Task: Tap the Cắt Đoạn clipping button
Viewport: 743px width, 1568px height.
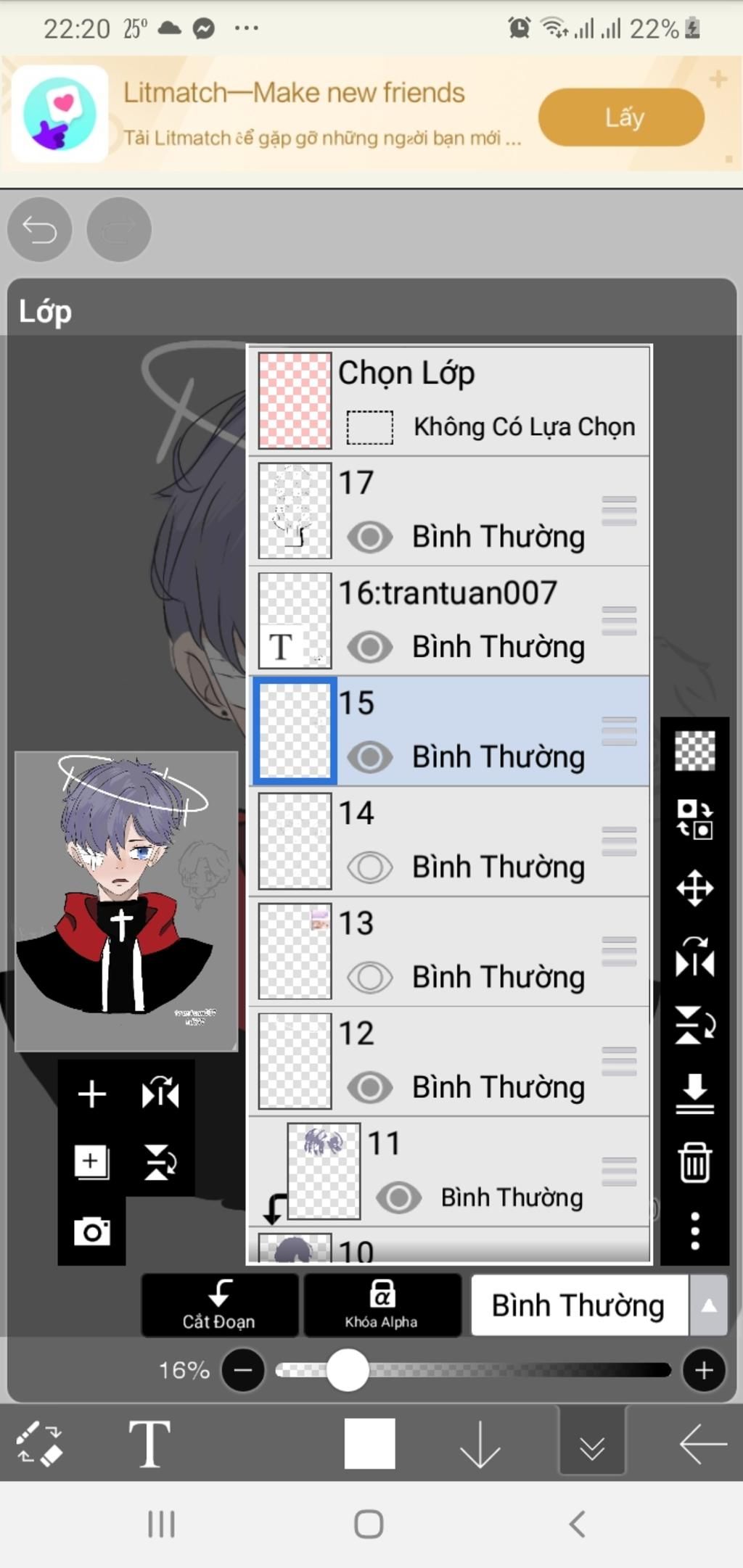Action: click(x=219, y=1305)
